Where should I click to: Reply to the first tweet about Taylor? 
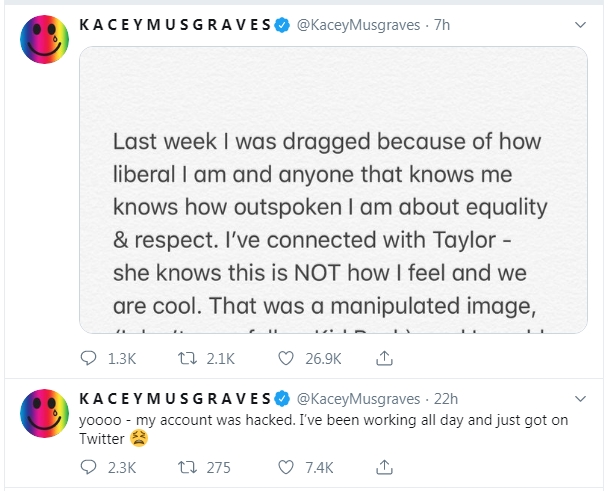click(x=89, y=357)
